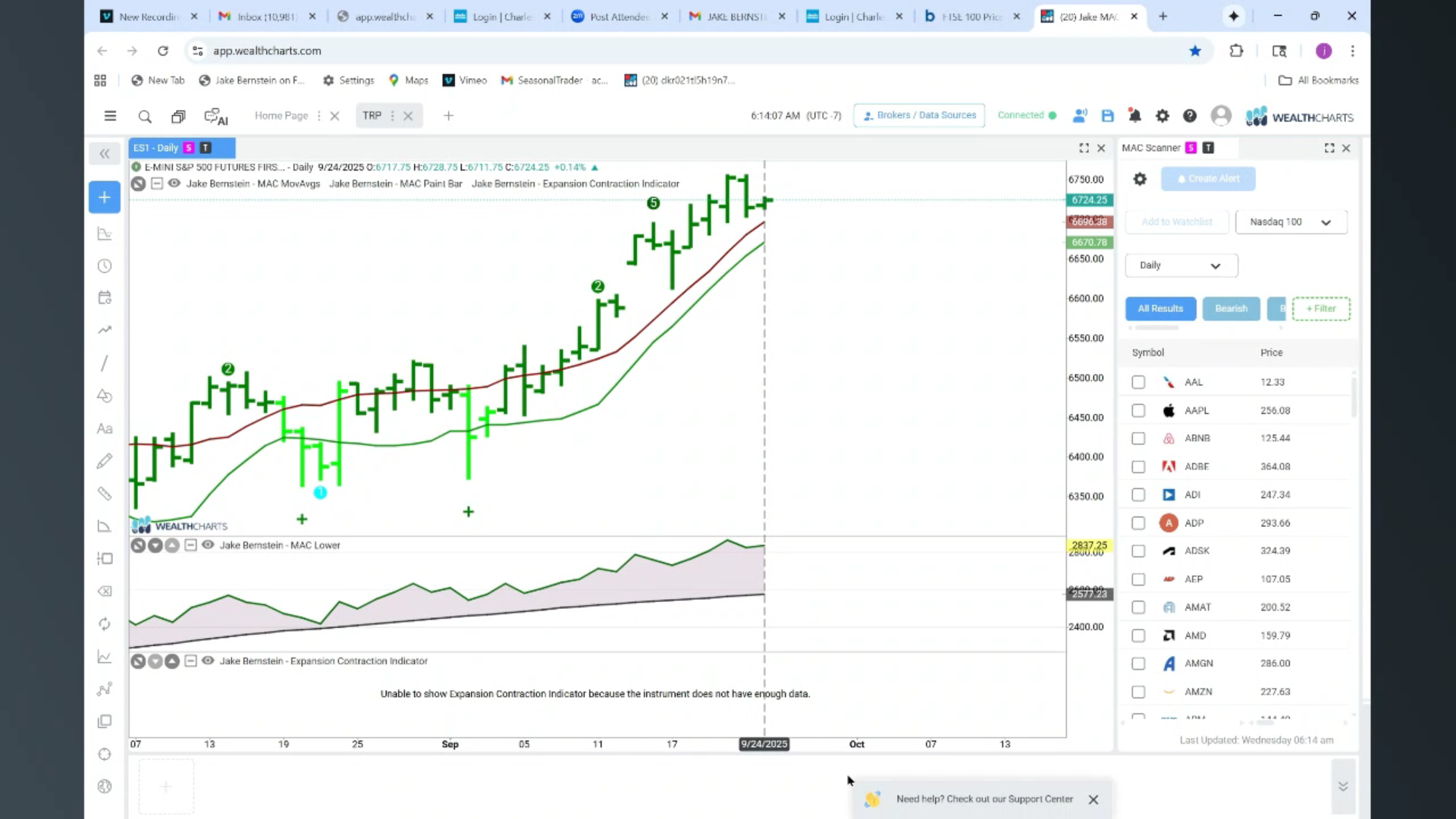Show All Results in scanner
Screen dimensions: 1456x819
(1160, 309)
